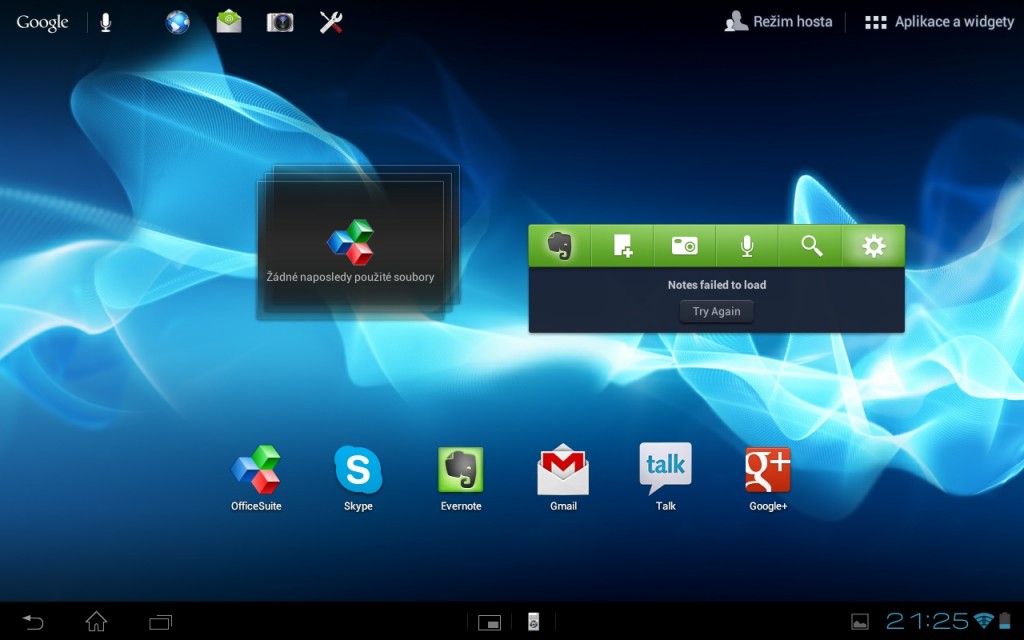Check the Wi-Fi signal indicator

click(x=983, y=621)
